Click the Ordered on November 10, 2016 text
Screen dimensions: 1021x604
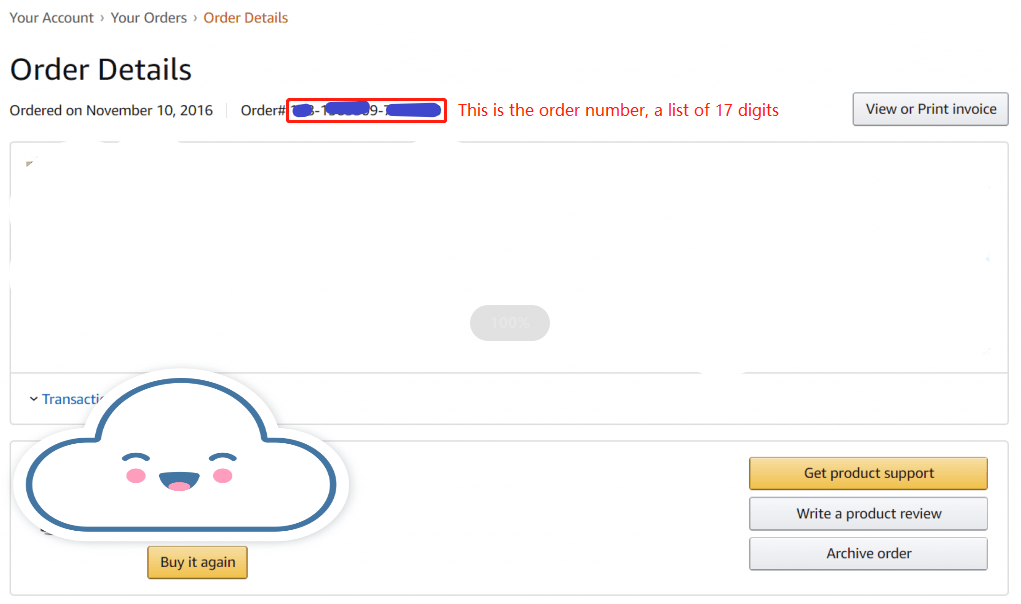coord(111,111)
